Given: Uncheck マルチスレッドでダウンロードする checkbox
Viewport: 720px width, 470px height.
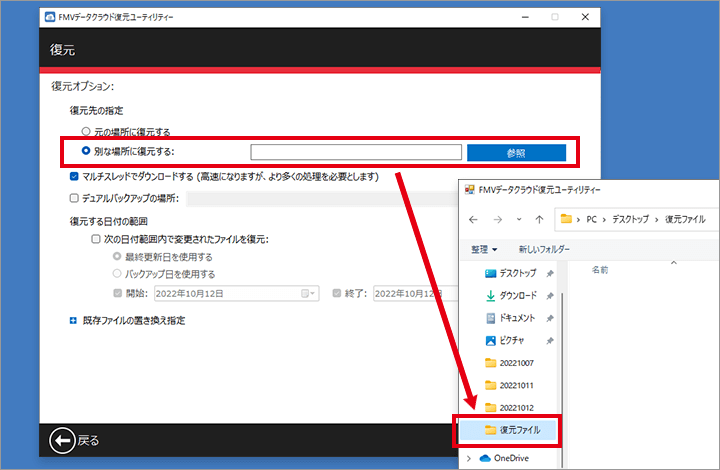Looking at the screenshot, I should tap(74, 176).
